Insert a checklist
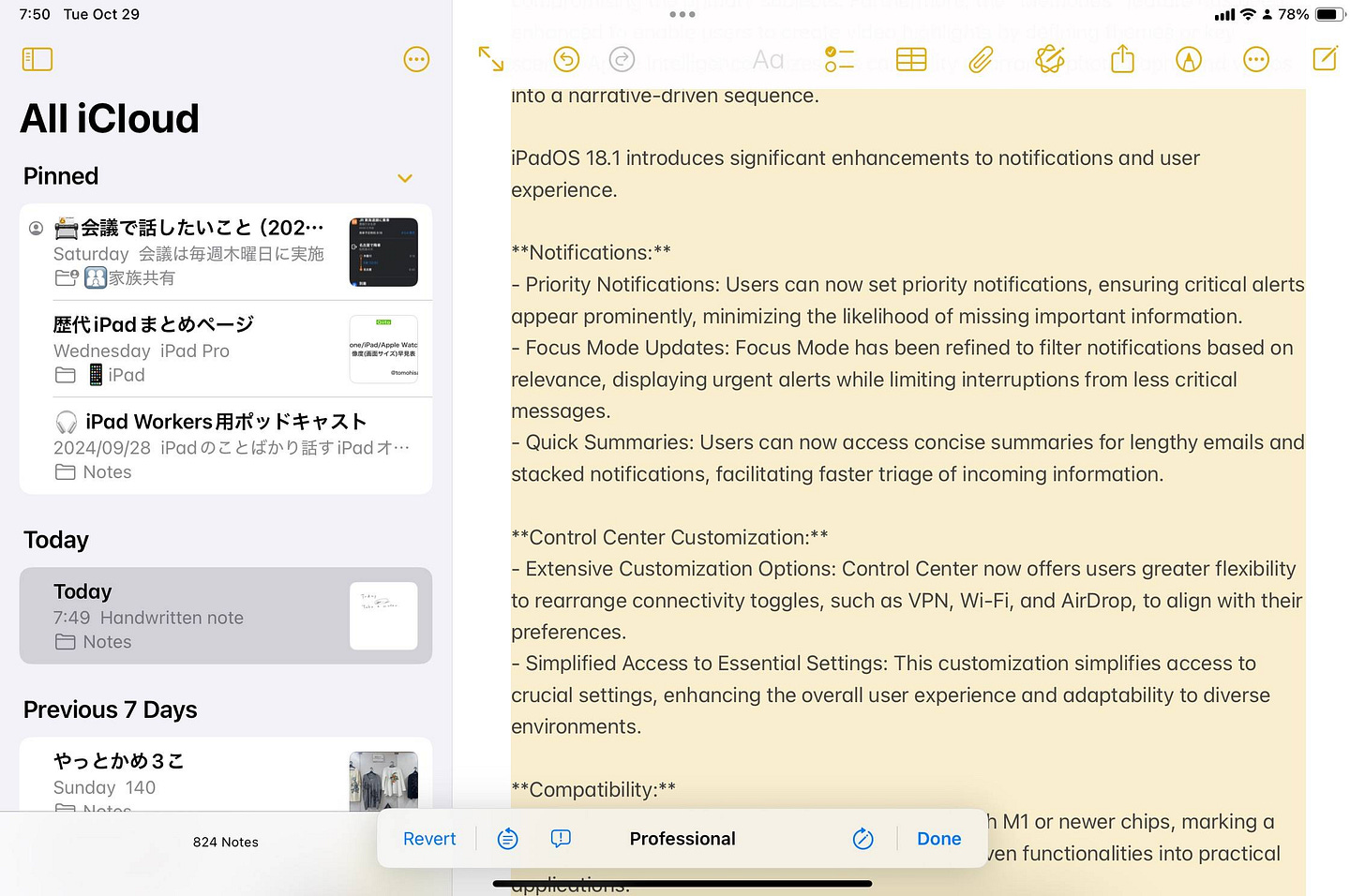This screenshot has width=1365, height=896. 839,60
